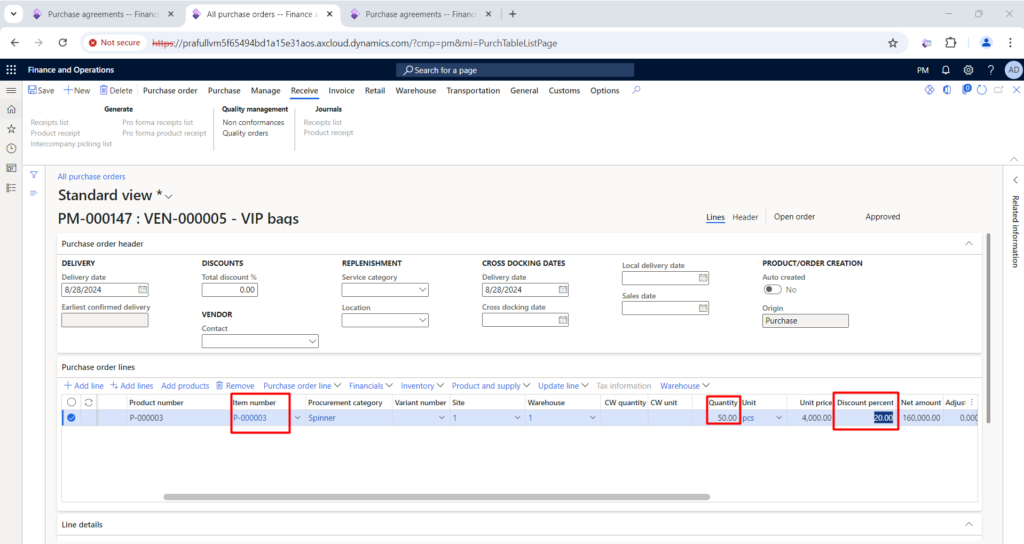Open Standard view selector chevron
Viewport: 1024px width, 544px height.
tap(168, 197)
